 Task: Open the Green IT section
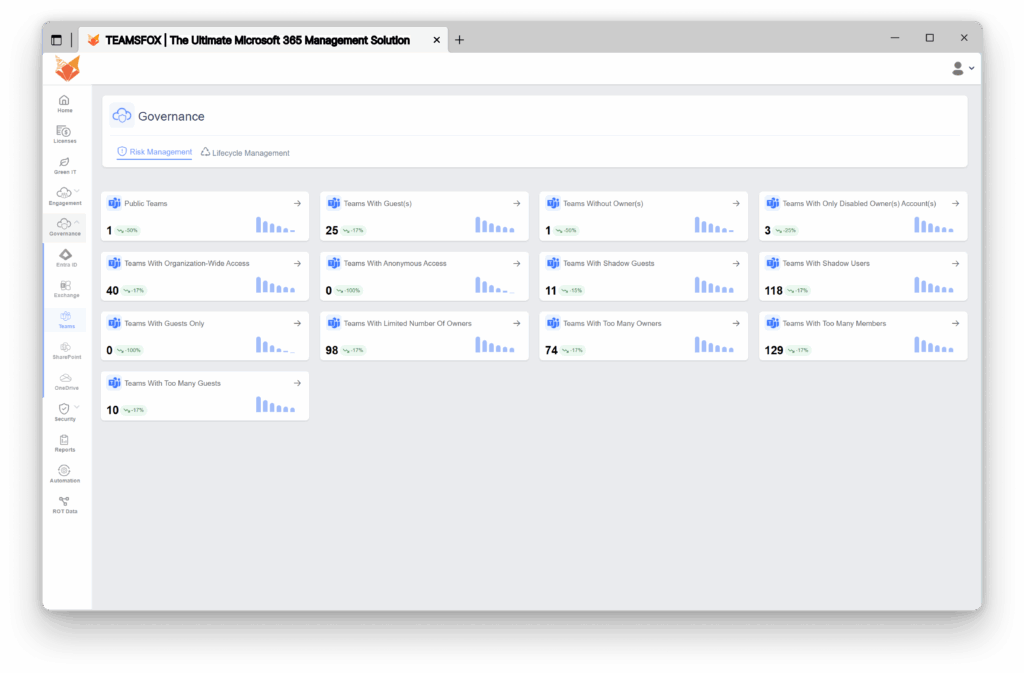tap(64, 165)
